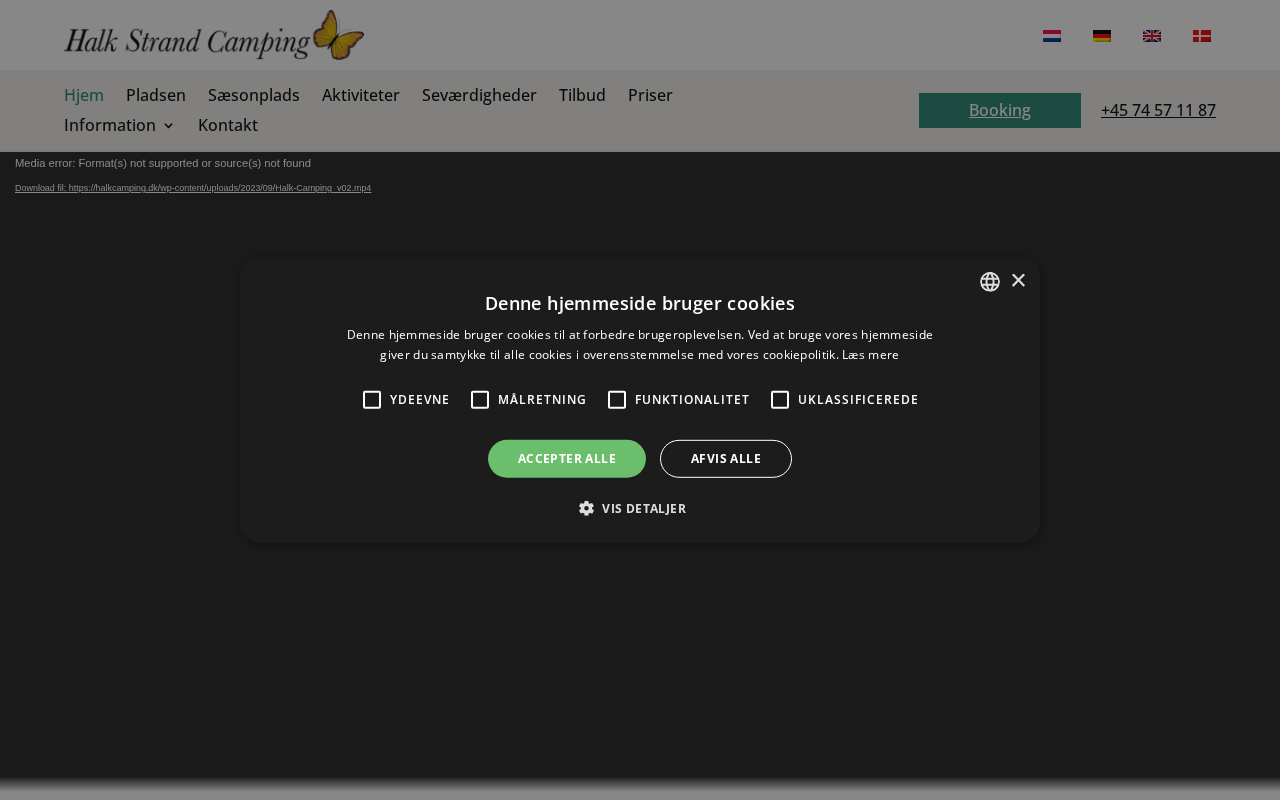Click the 'Media error: Format(s) not supported' message
The width and height of the screenshot is (1280, 800).
tap(163, 163)
